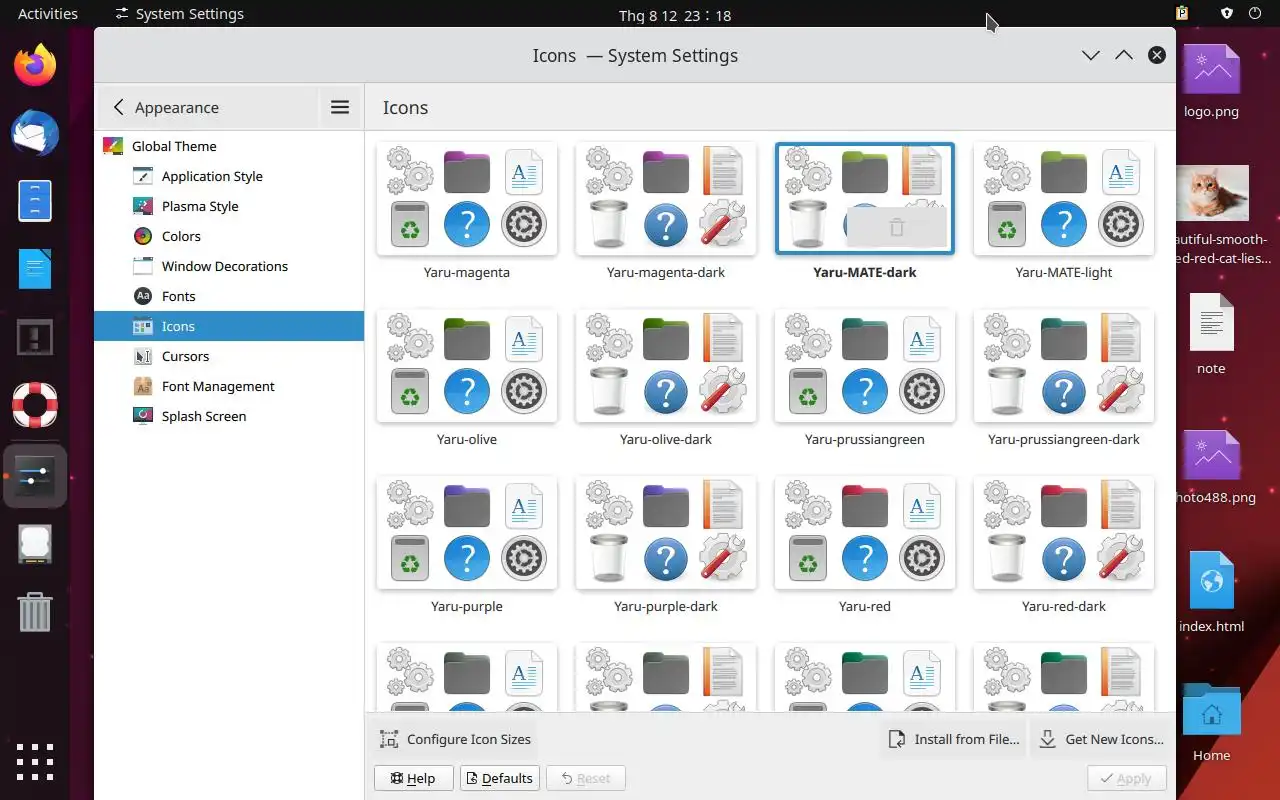Click Install from File... button

coord(955,740)
